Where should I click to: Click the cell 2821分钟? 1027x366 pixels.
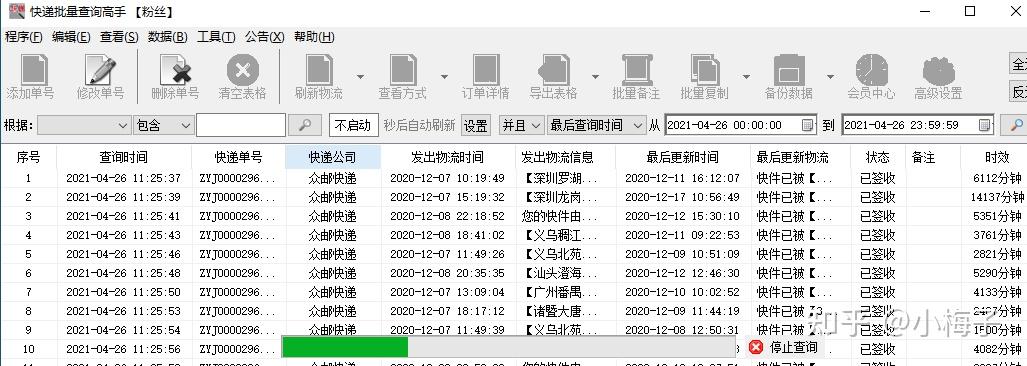(998, 254)
